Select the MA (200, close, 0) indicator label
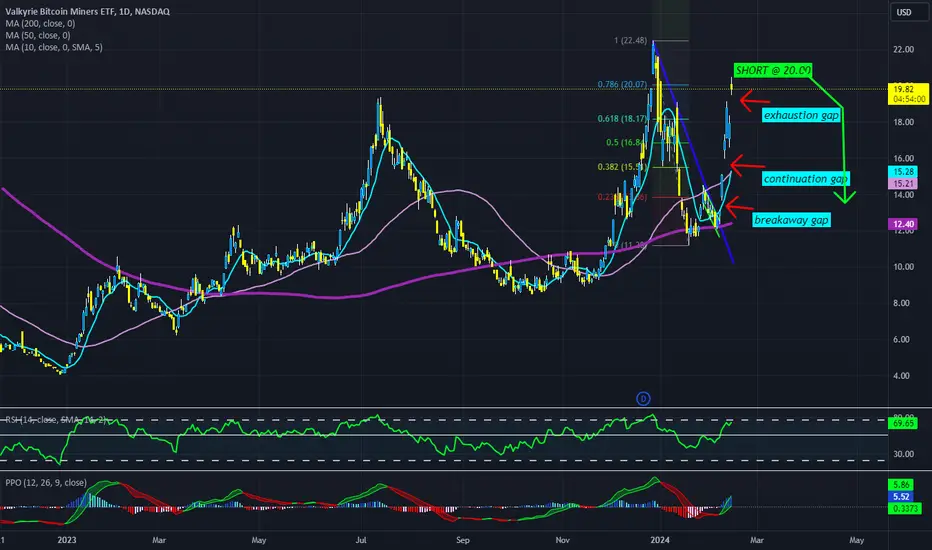932x550 pixels. coord(40,23)
